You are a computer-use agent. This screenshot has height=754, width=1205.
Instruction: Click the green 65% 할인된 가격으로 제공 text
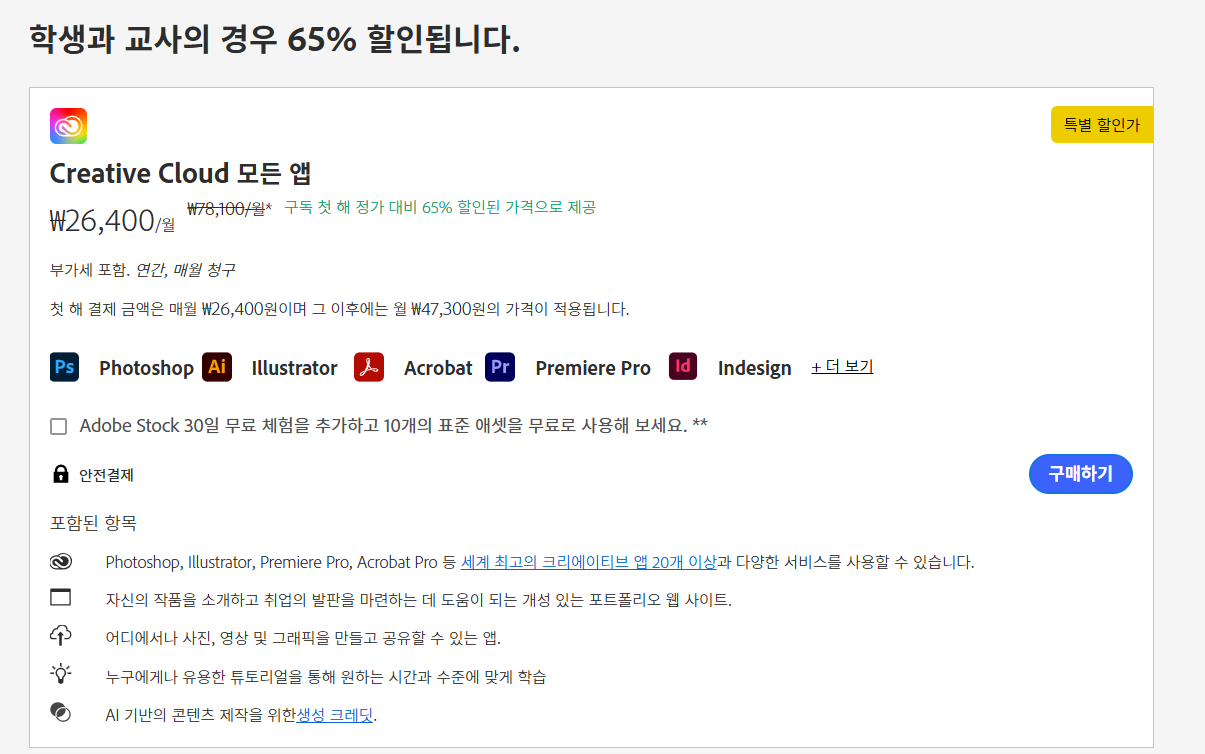(x=440, y=208)
